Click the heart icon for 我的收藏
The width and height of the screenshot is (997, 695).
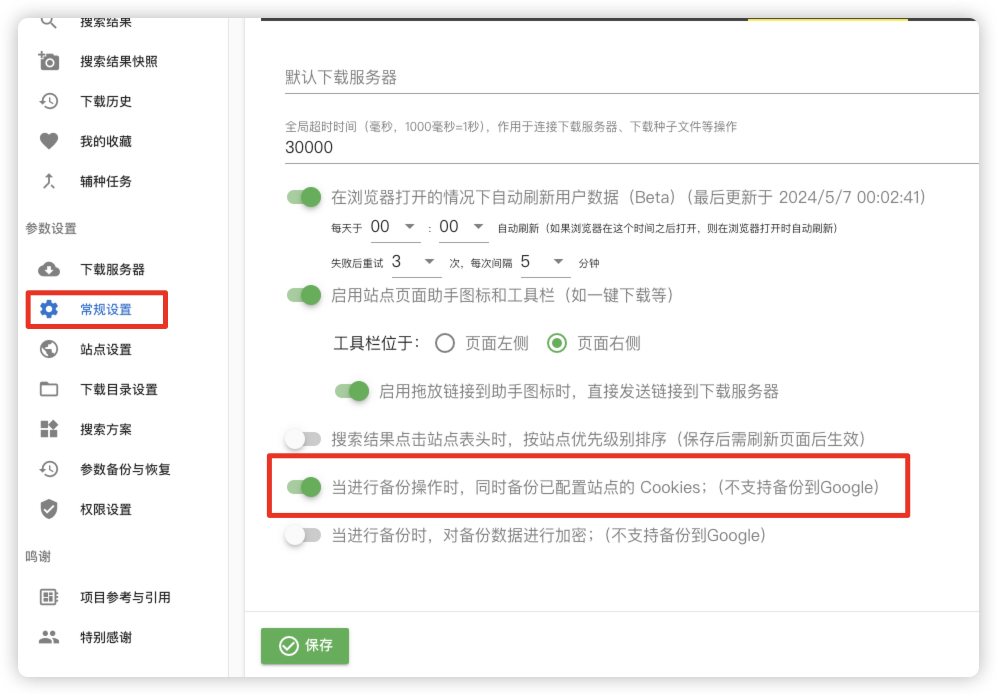click(x=48, y=141)
